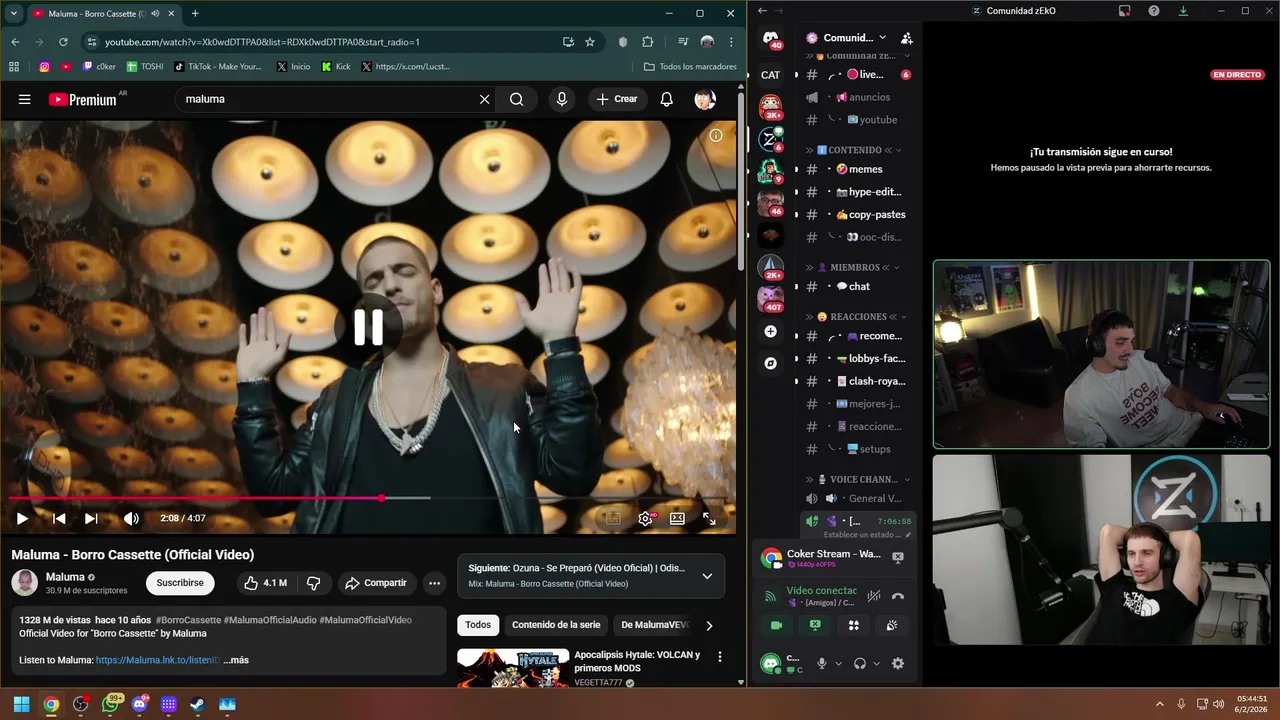Image resolution: width=1280 pixels, height=720 pixels.
Task: Clear the YouTube search text
Action: pyautogui.click(x=484, y=99)
